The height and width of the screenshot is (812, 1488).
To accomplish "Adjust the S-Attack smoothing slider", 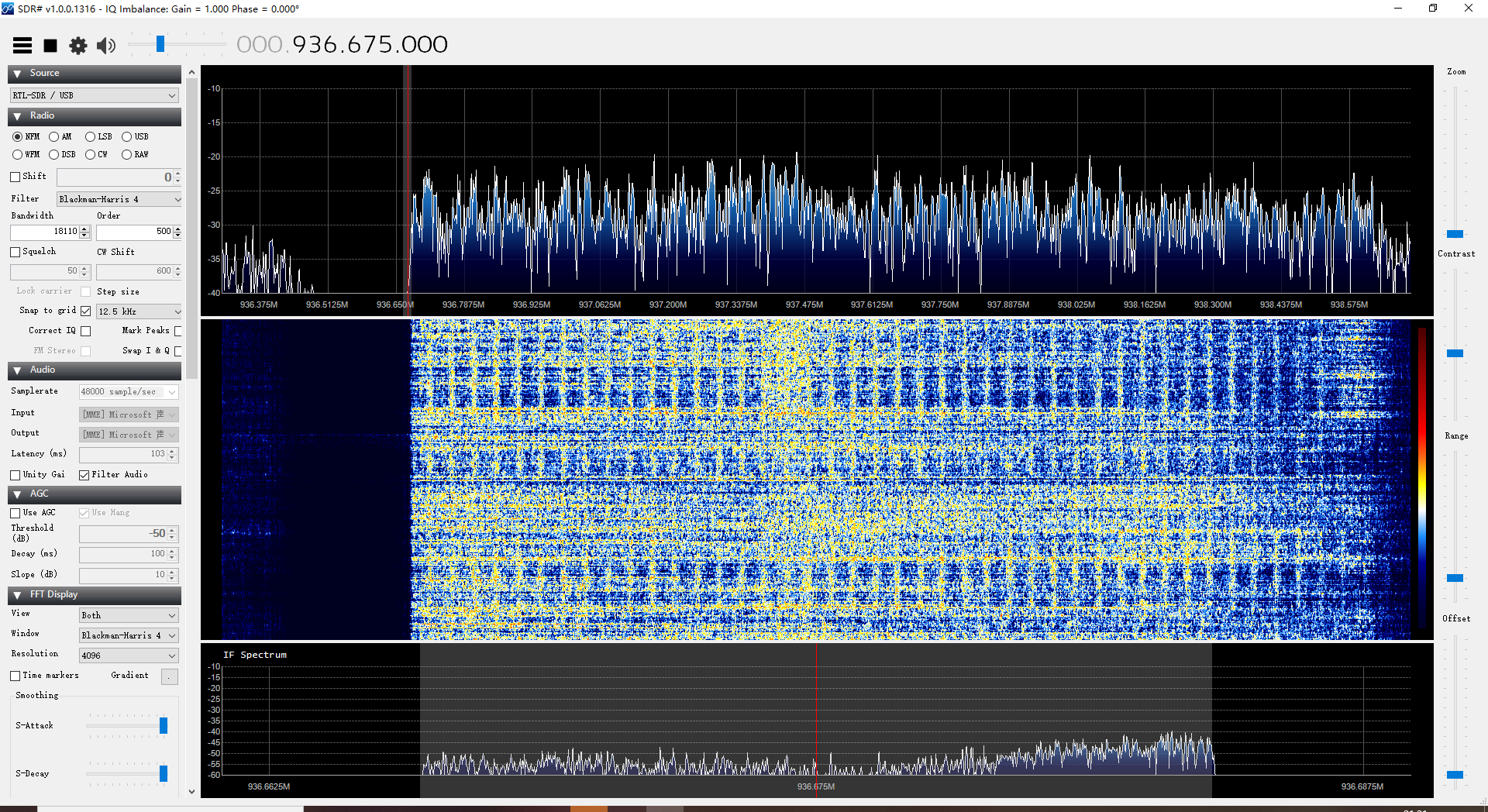I will click(x=164, y=725).
